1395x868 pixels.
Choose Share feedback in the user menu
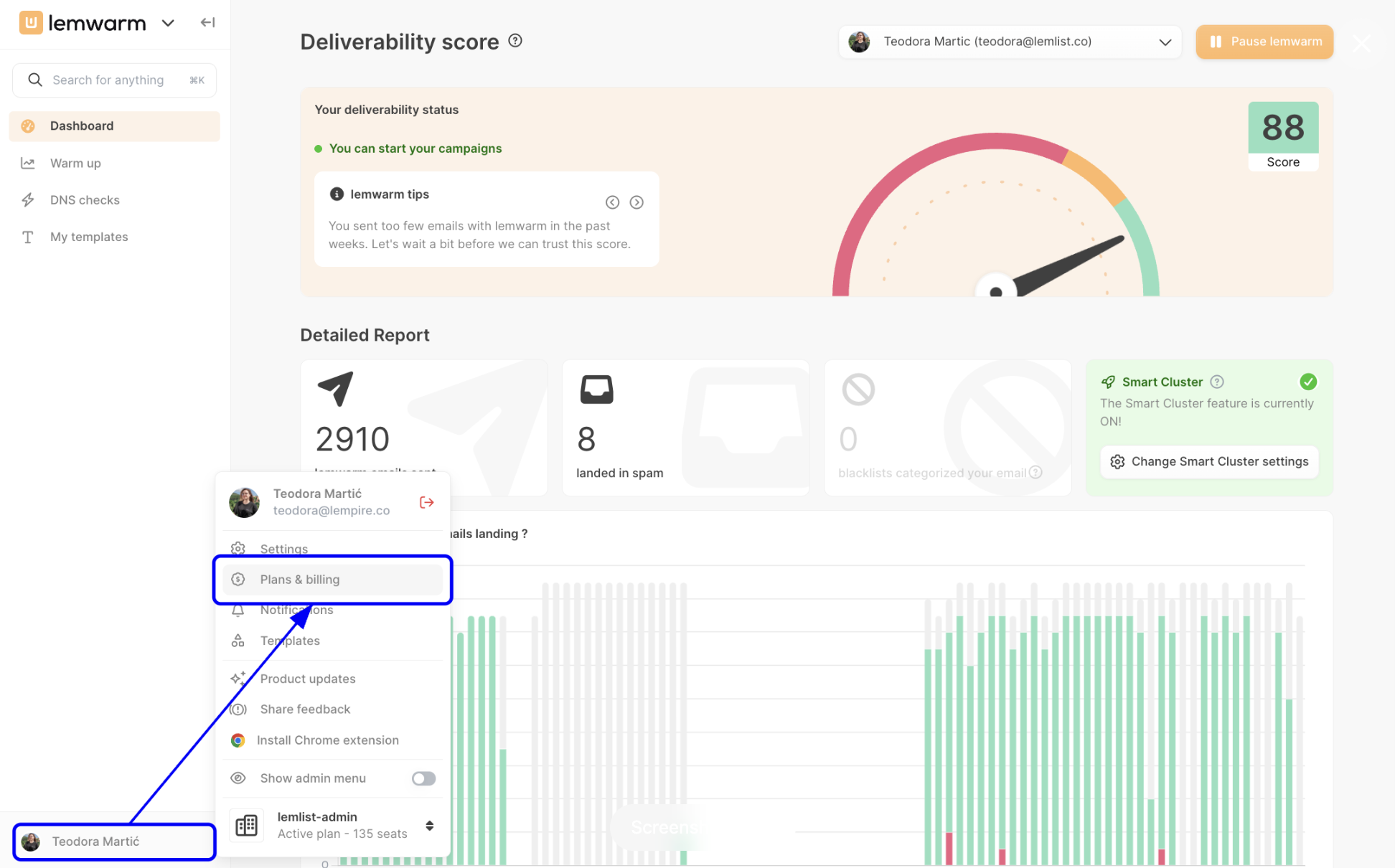[305, 709]
